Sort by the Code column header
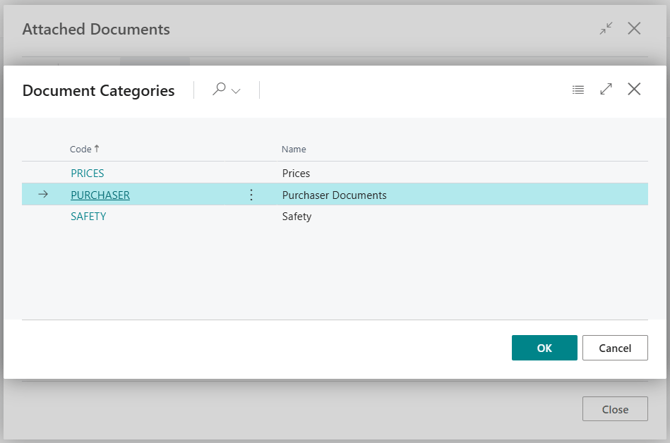The height and width of the screenshot is (443, 670). click(84, 149)
